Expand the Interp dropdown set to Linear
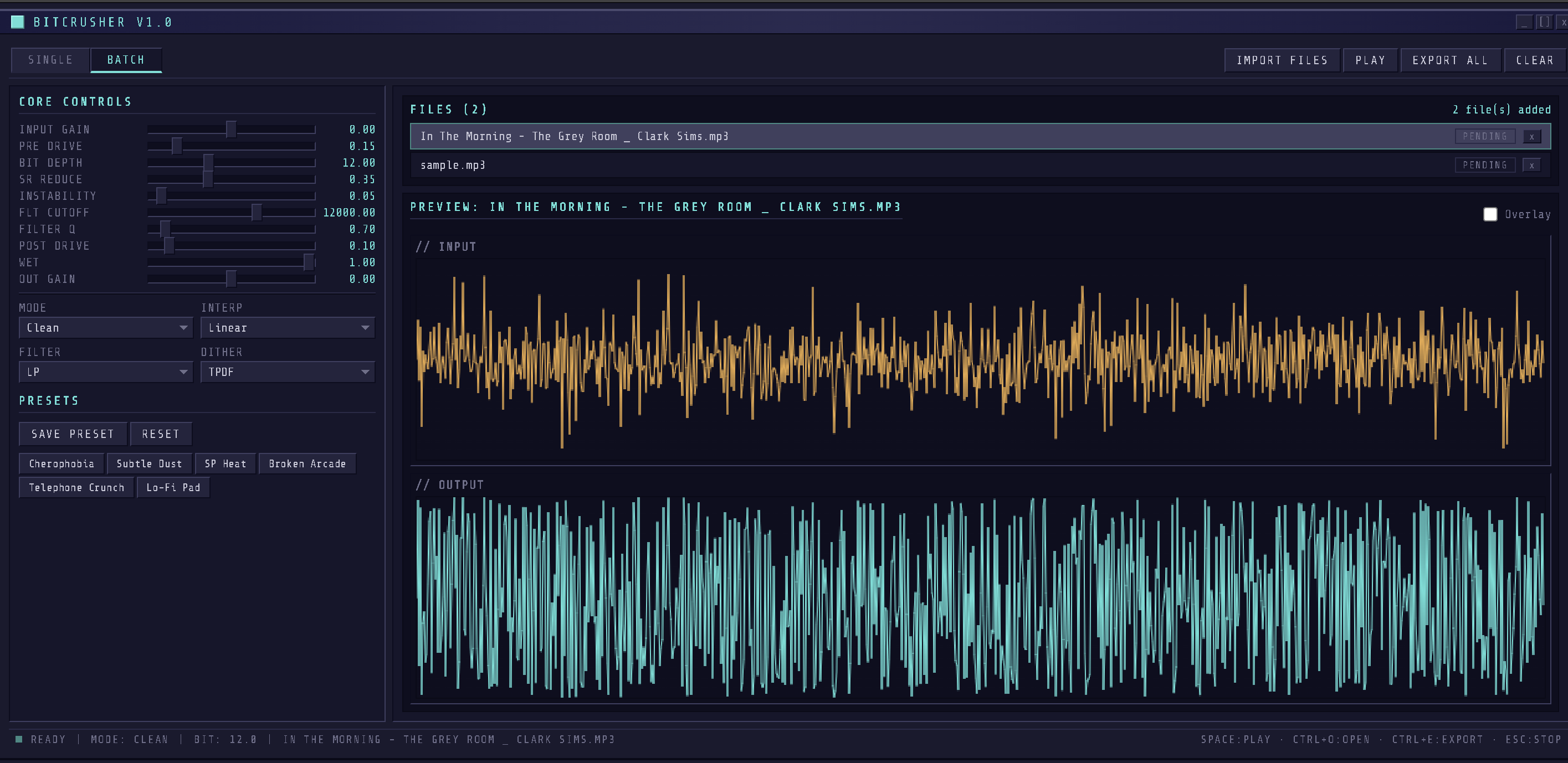Viewport: 1568px width, 763px height. (x=288, y=328)
